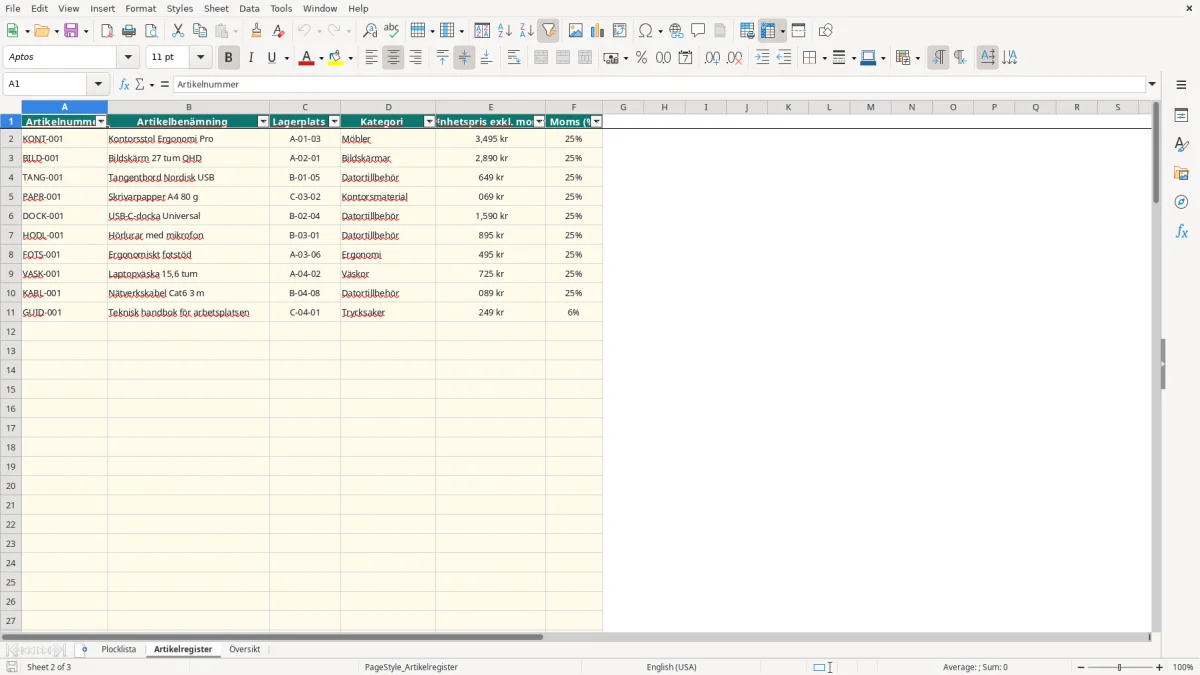Toggle horizontal center alignment

point(393,58)
